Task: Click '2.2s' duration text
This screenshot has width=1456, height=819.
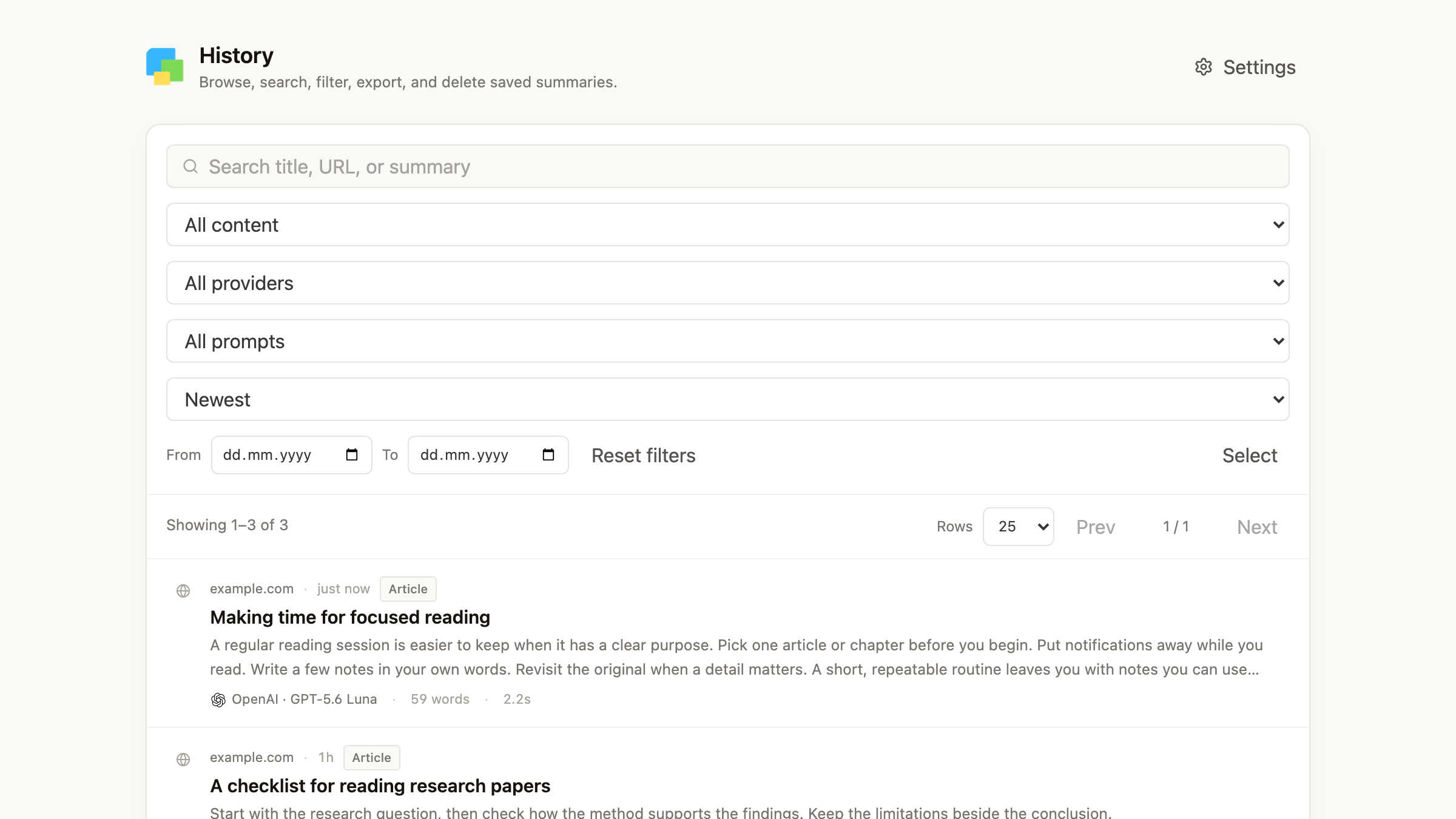Action: [x=517, y=699]
